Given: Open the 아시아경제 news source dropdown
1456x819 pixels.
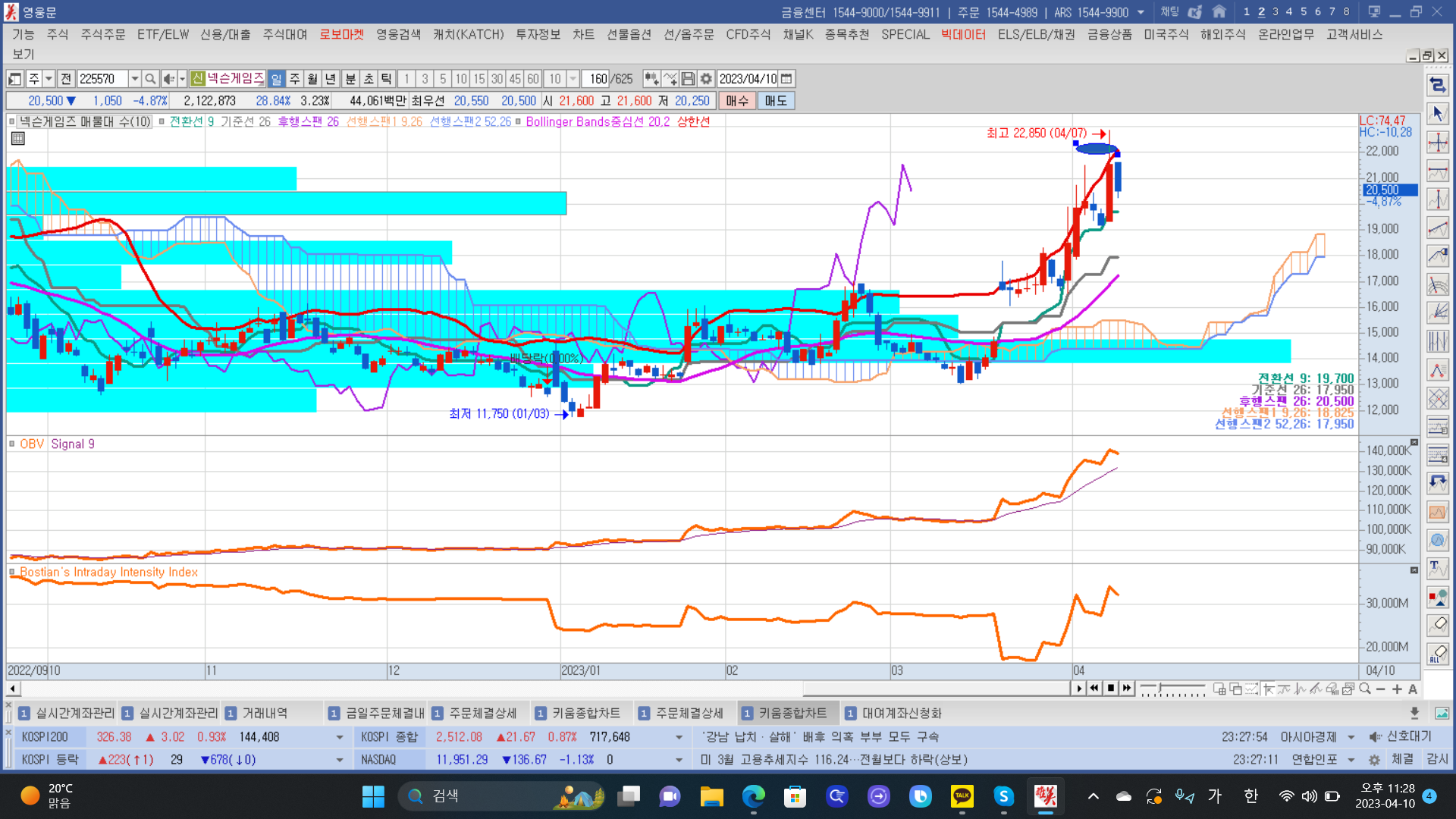Looking at the screenshot, I should pyautogui.click(x=1351, y=737).
